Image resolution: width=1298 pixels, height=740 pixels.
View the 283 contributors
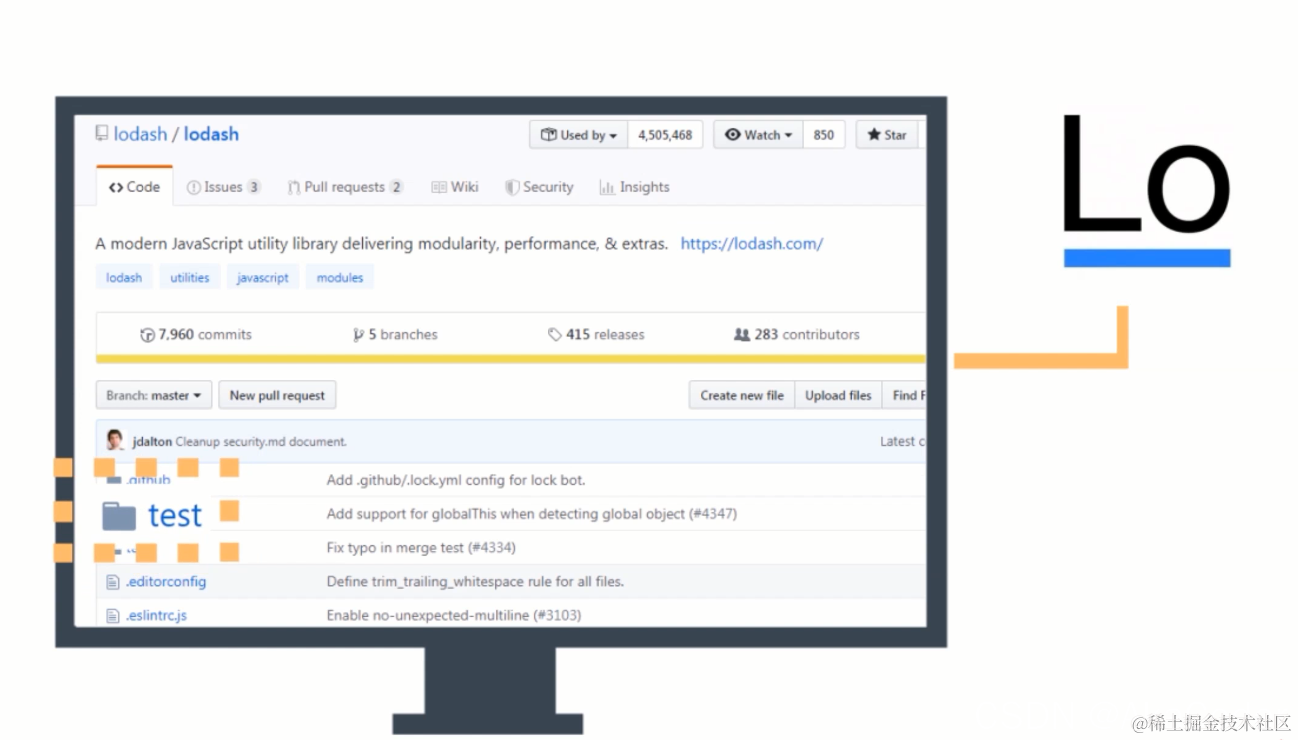[797, 335]
